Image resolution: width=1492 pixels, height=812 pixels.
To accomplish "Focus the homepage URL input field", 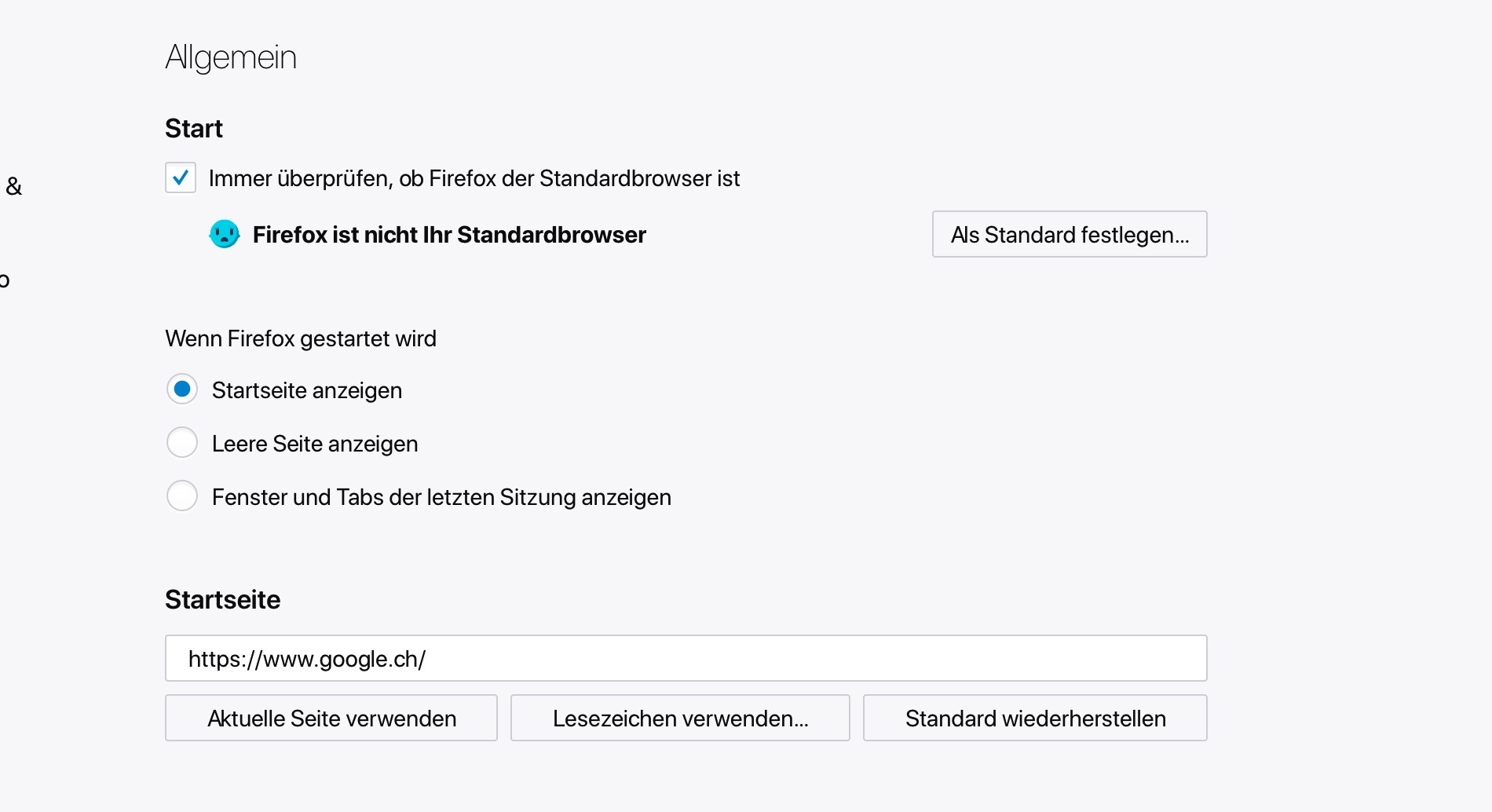I will [x=685, y=658].
